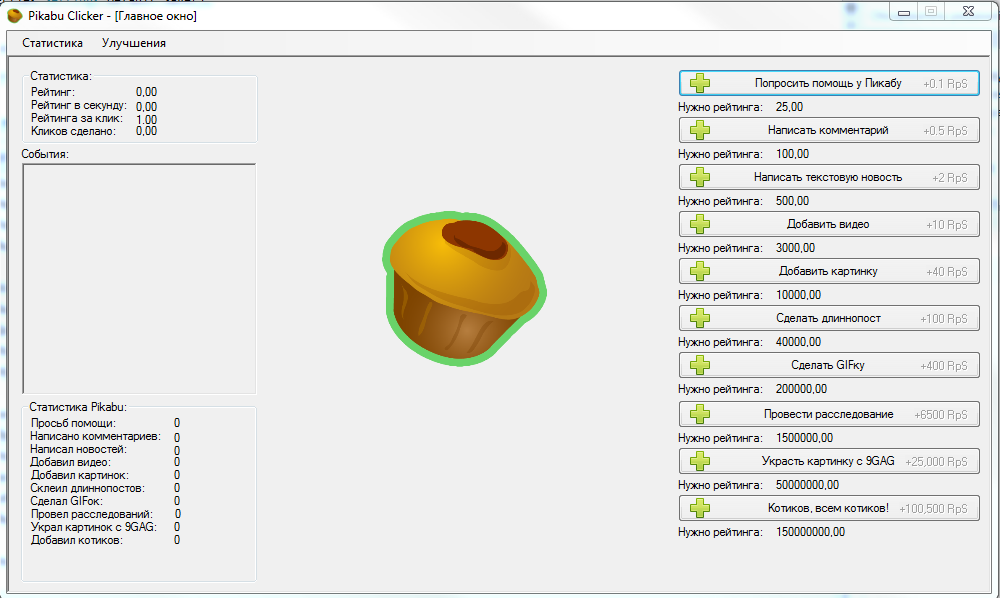Click plus icon beside Добавить видео
This screenshot has width=1000, height=598.
(700, 224)
